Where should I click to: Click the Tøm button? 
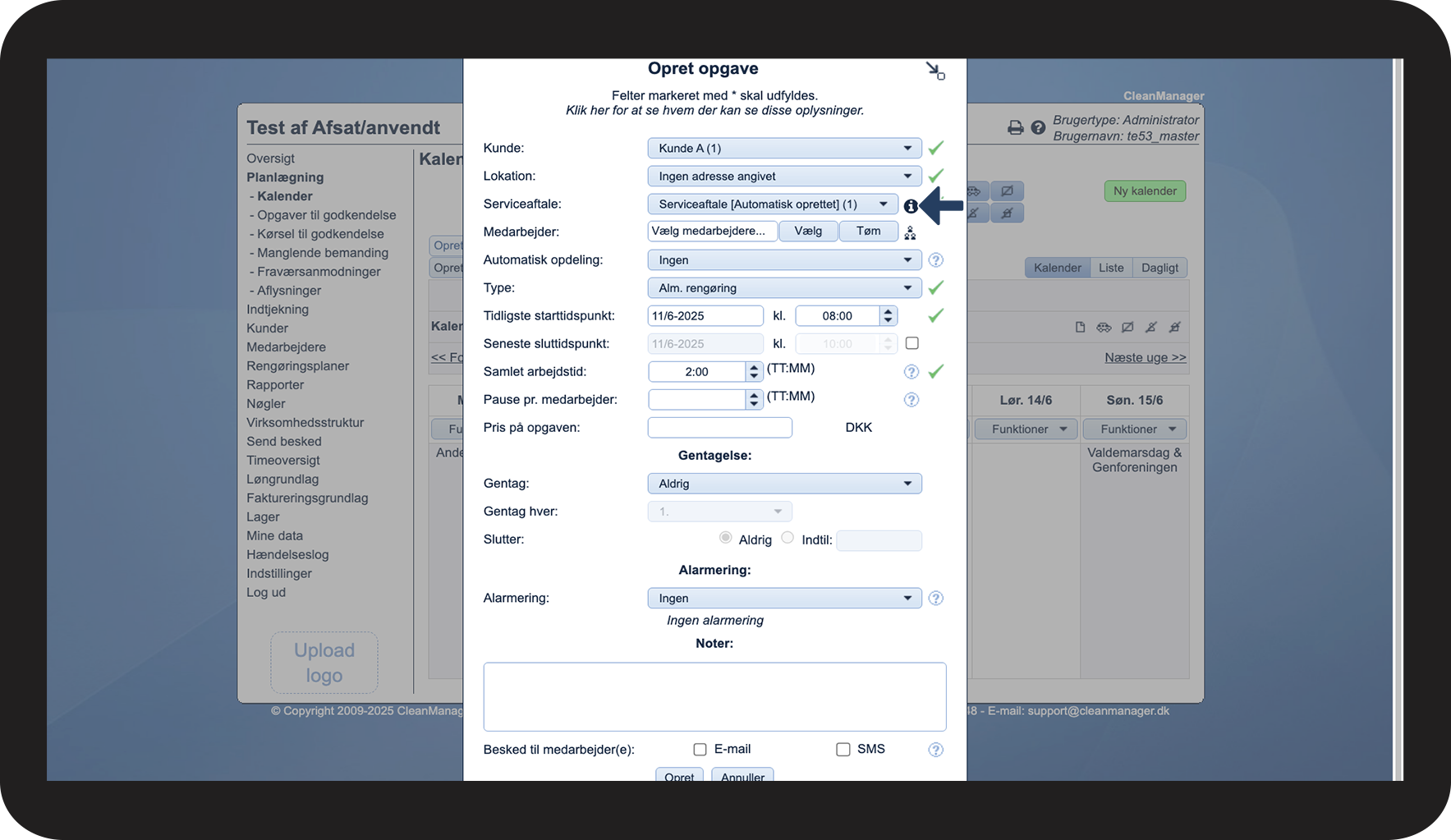[x=868, y=232]
